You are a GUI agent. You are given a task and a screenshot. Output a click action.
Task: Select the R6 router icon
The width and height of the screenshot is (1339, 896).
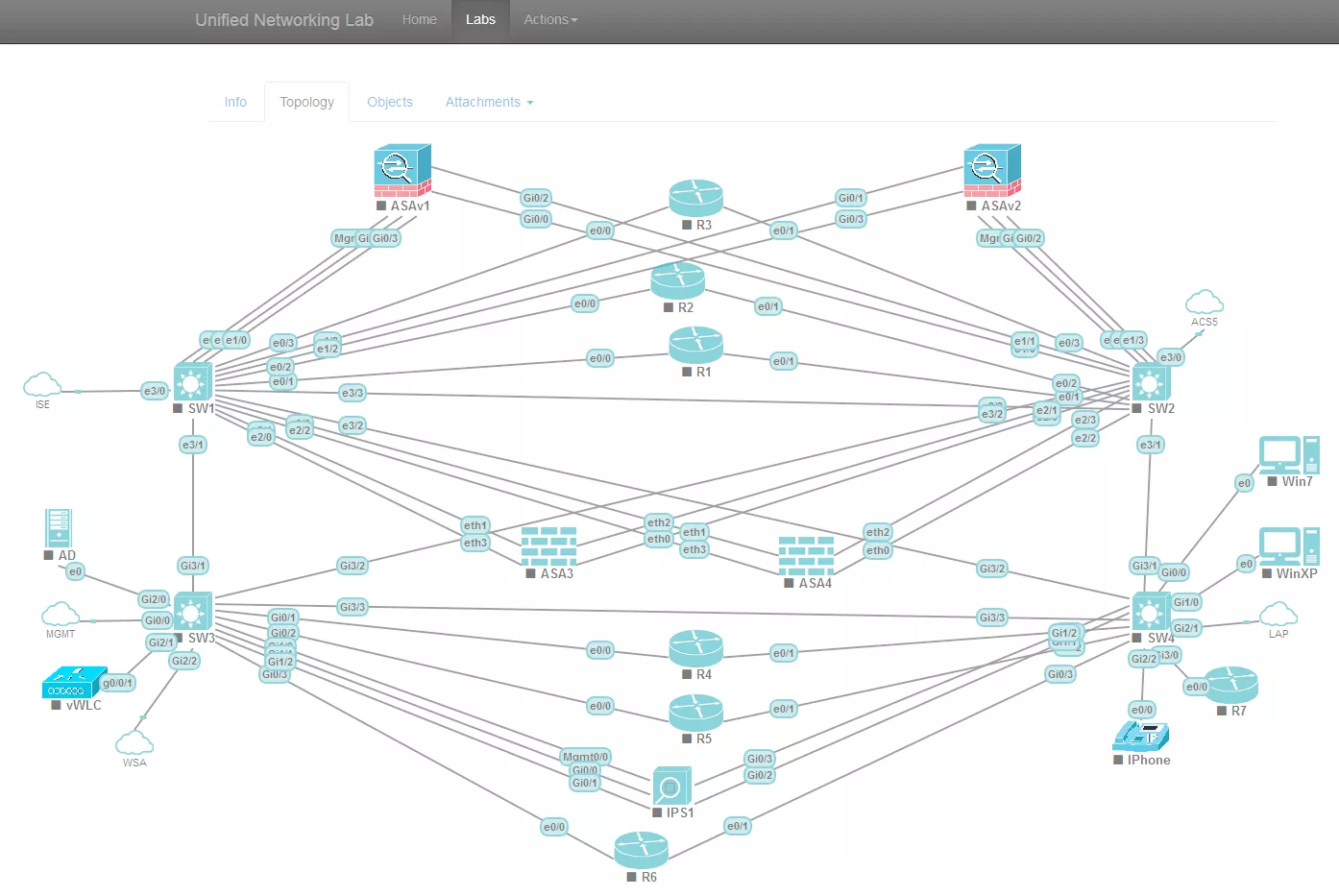(641, 850)
